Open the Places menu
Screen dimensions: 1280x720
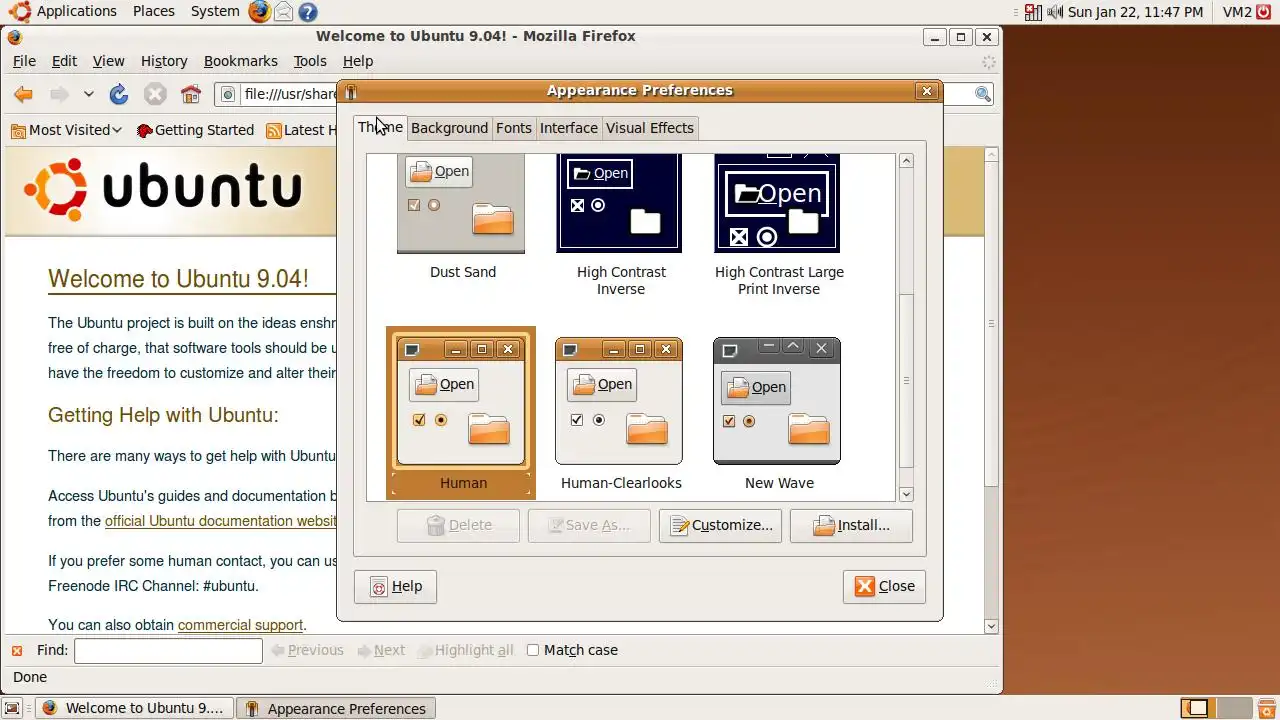[x=154, y=11]
